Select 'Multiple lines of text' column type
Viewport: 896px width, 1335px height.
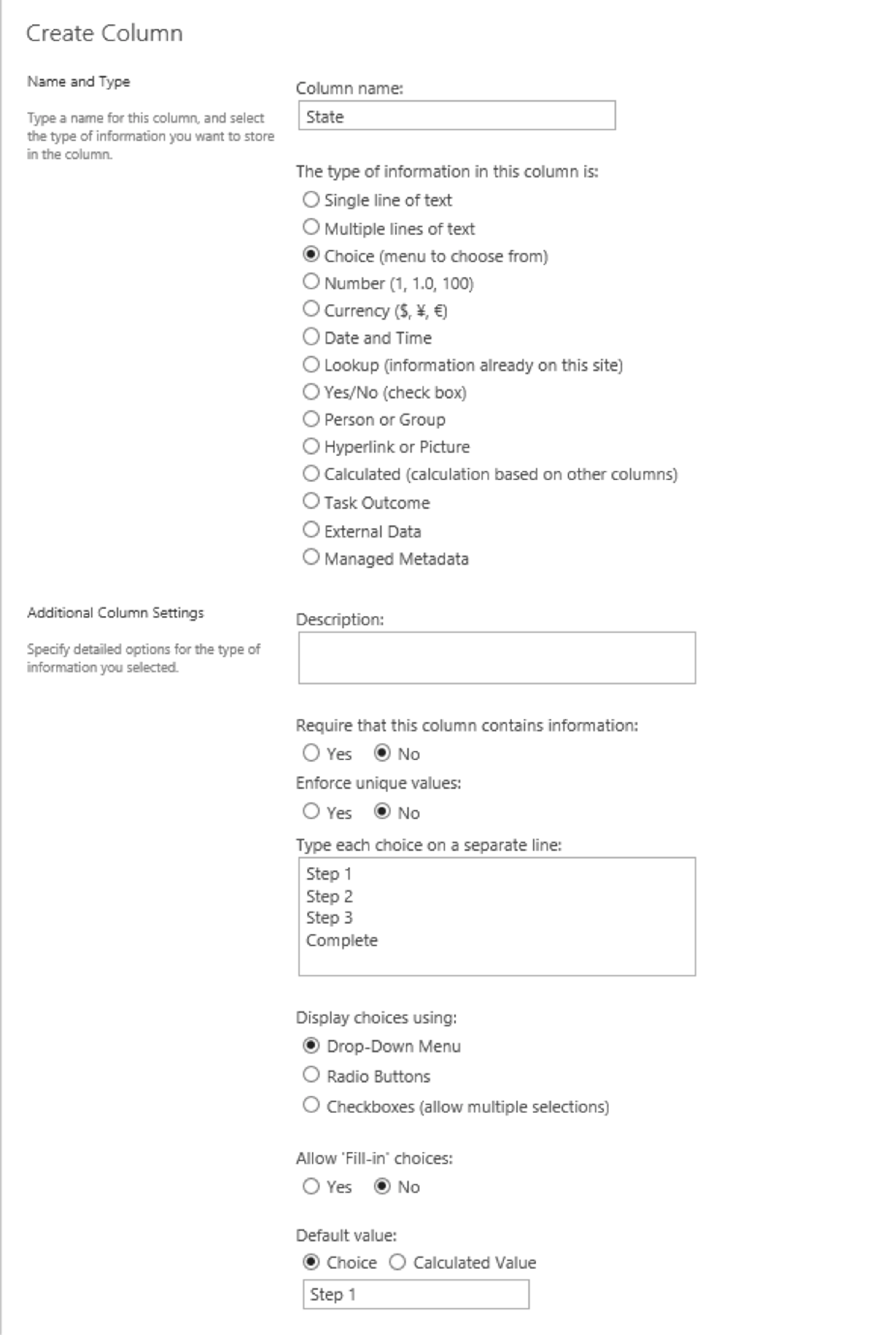[310, 227]
